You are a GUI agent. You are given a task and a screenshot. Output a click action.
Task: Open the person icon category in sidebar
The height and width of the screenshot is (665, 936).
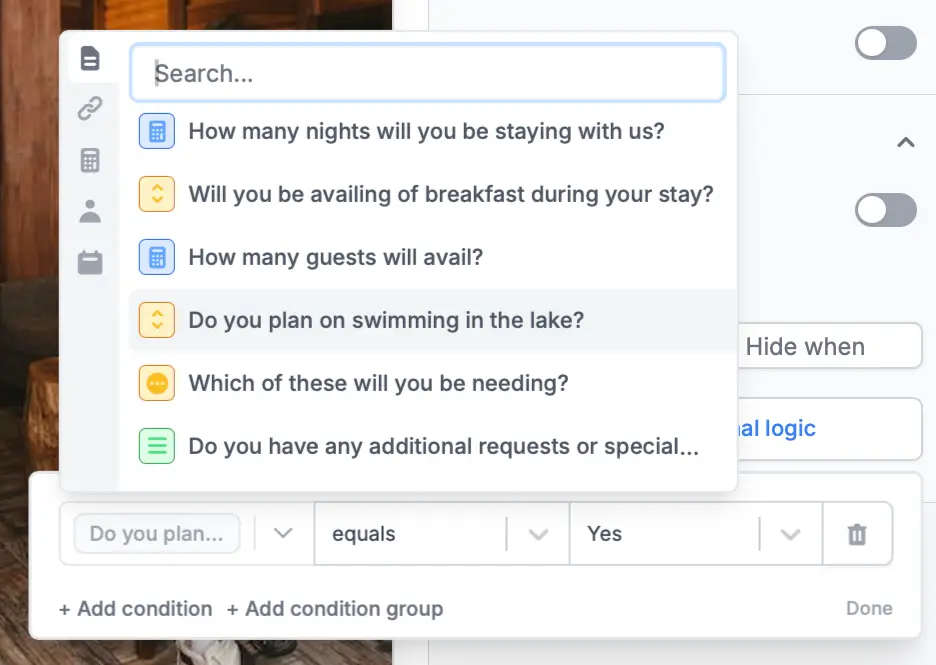(90, 211)
